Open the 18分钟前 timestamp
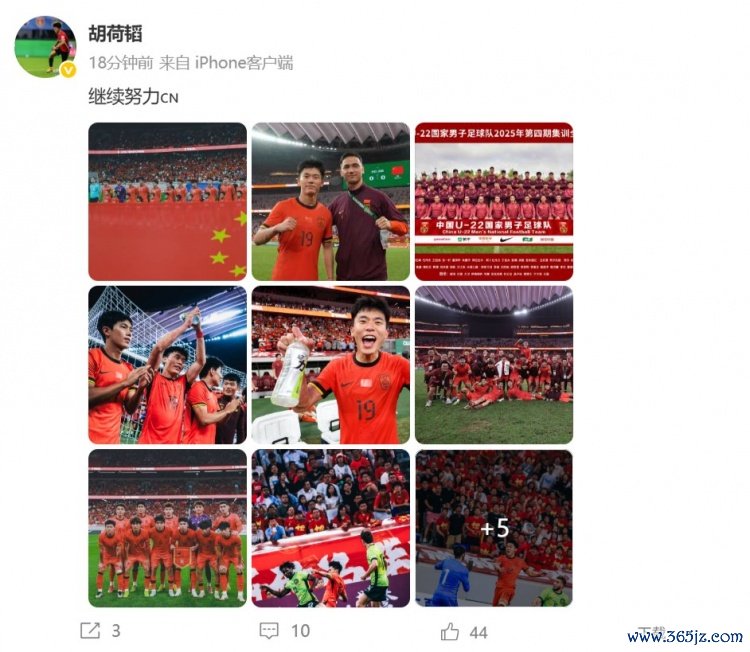The width and height of the screenshot is (750, 652). click(121, 63)
